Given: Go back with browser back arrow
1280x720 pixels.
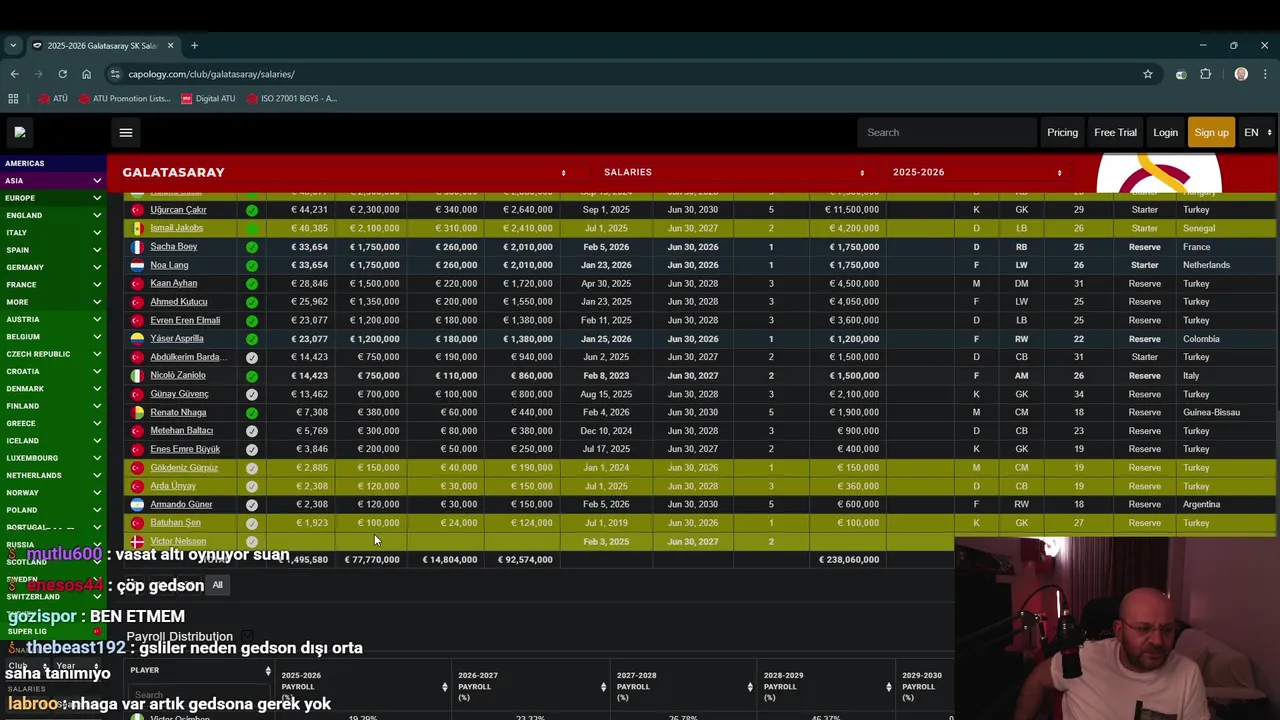Looking at the screenshot, I should pyautogui.click(x=14, y=74).
